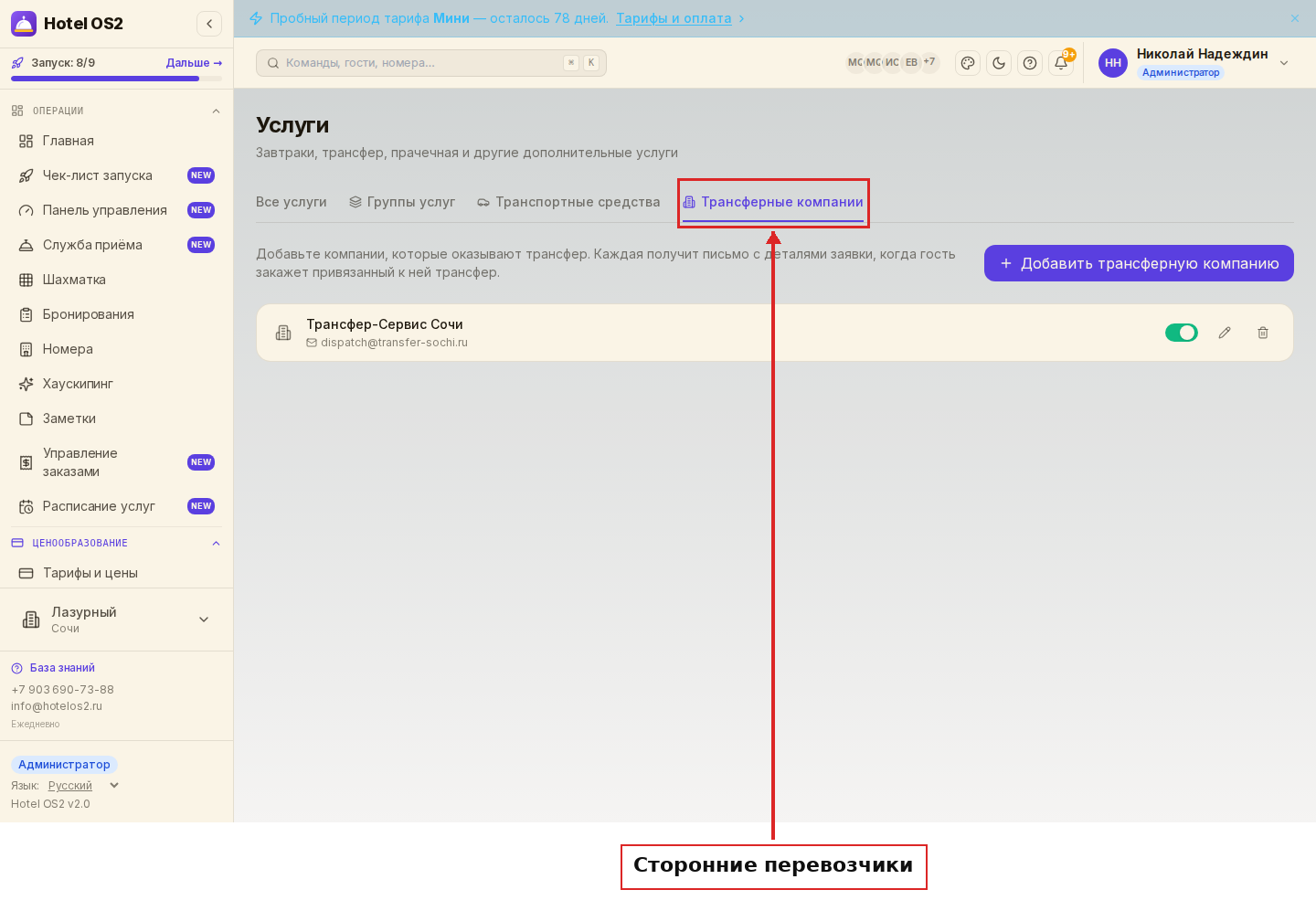Toggle dark mode moon icon
This screenshot has width=1316, height=911.
click(999, 63)
